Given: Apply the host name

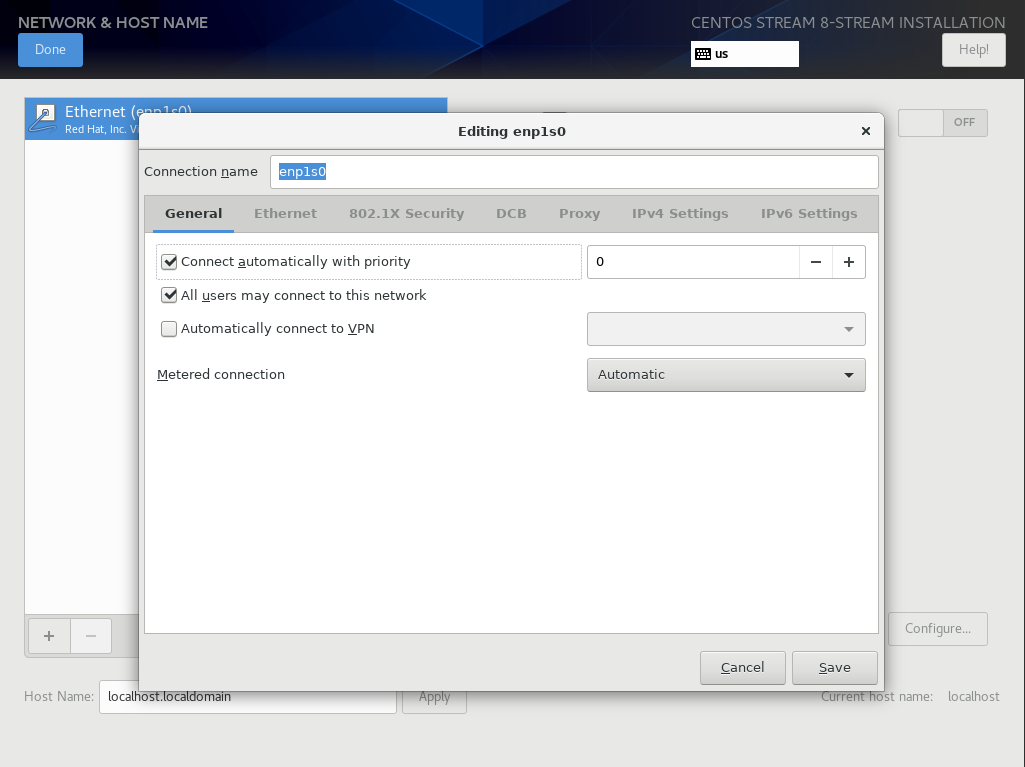Looking at the screenshot, I should tap(434, 697).
